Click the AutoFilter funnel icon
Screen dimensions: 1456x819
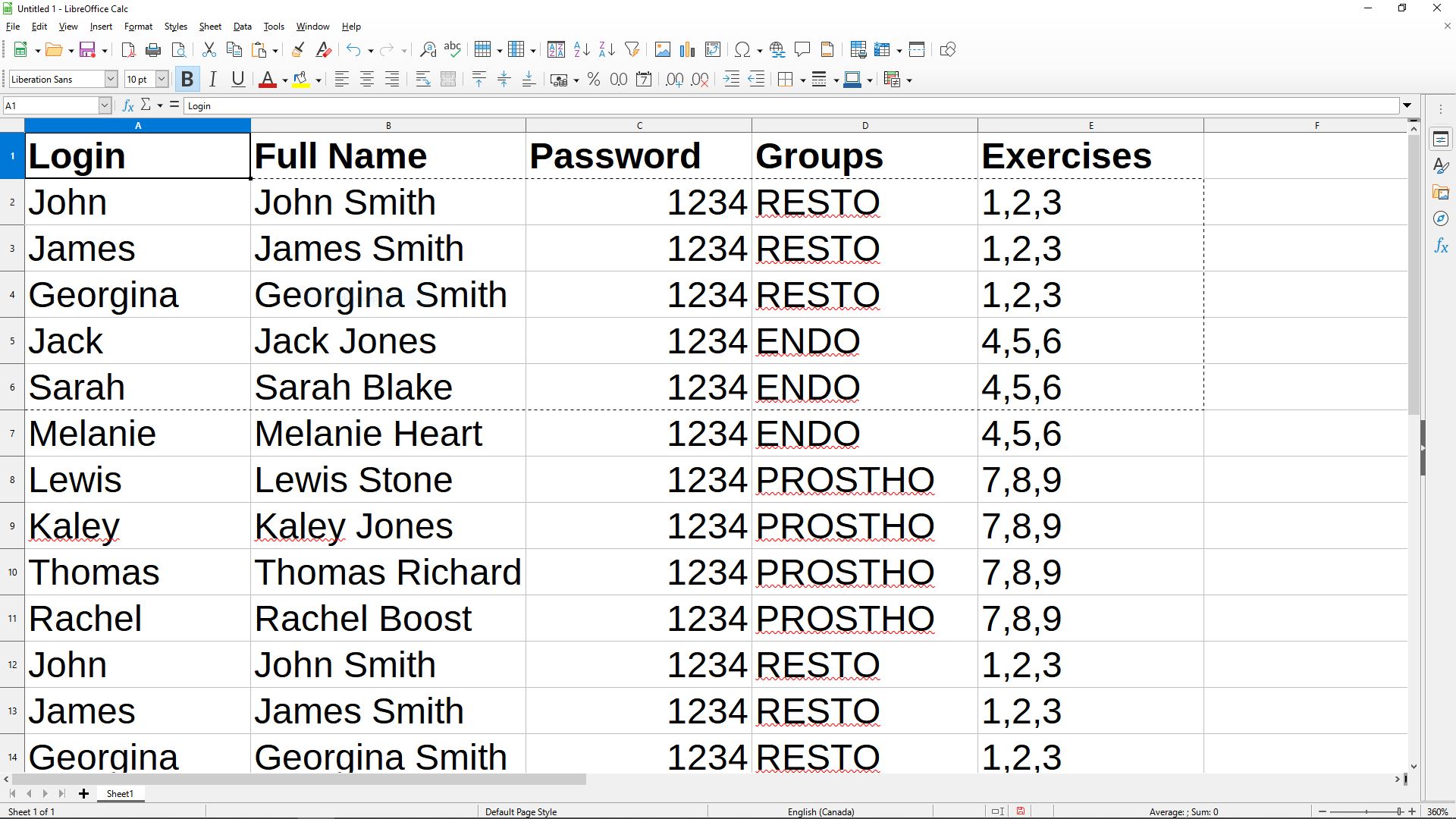(632, 50)
